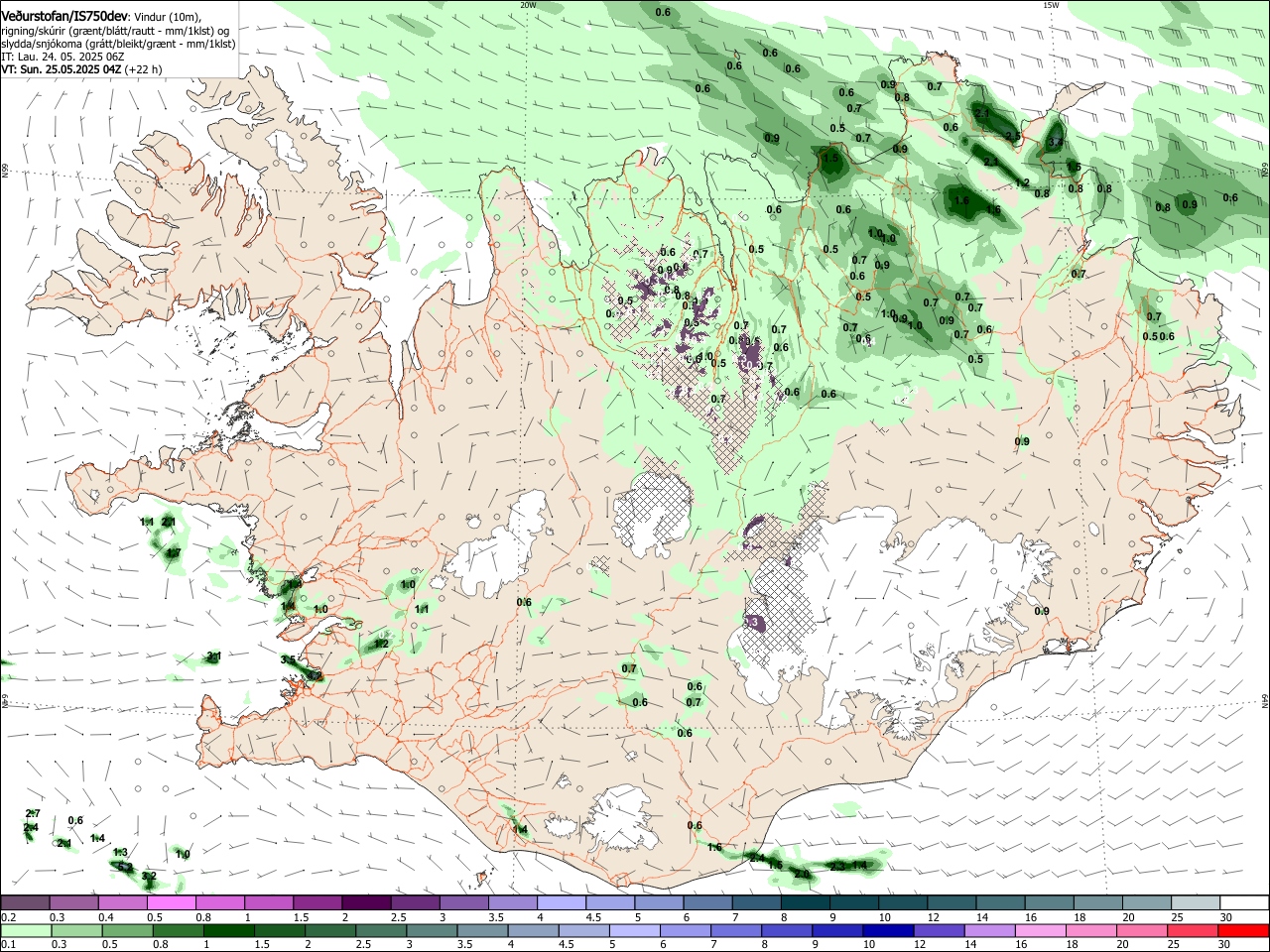Click the rigning/skúrir legend description line

pos(115,31)
